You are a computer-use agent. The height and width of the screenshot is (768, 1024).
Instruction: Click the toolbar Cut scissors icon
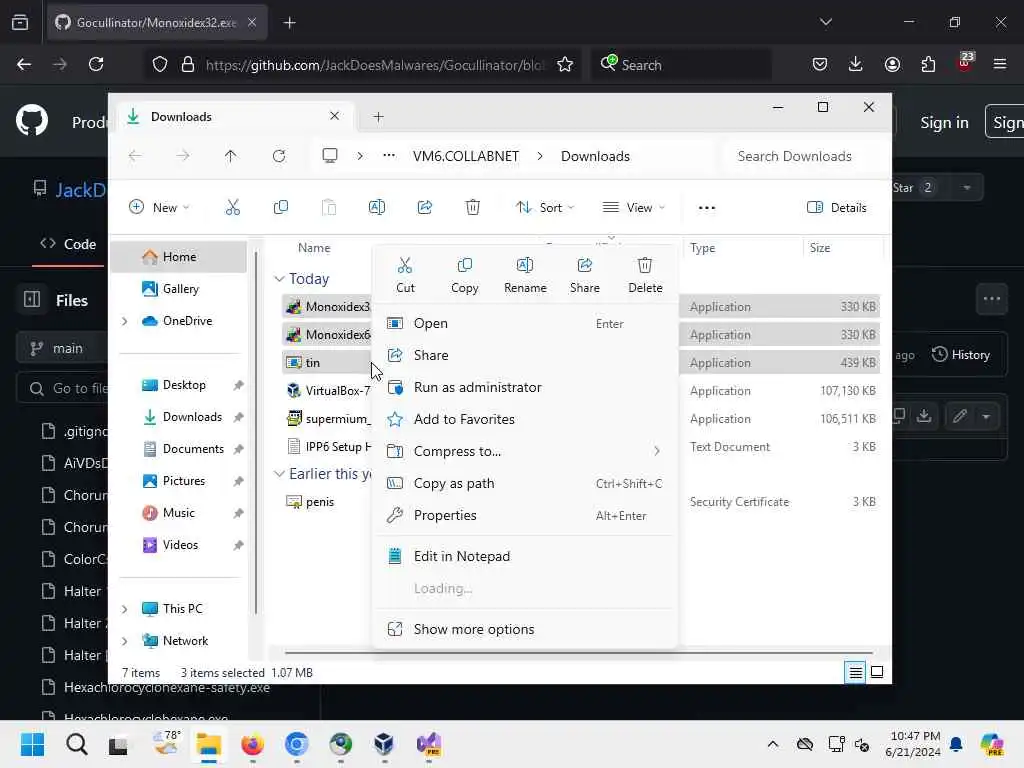point(233,208)
